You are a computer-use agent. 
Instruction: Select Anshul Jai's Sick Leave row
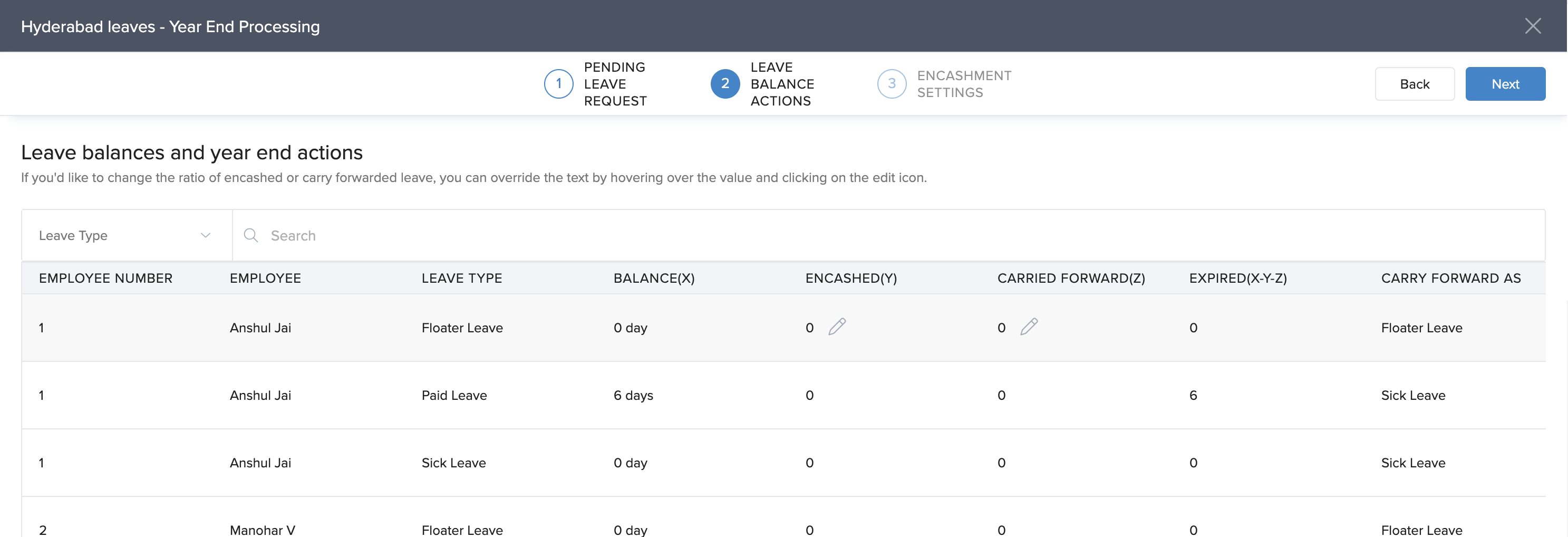(x=453, y=463)
